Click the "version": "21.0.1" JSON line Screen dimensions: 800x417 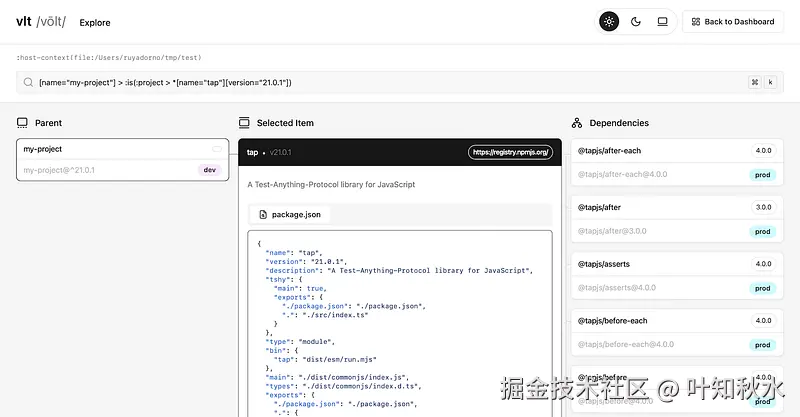point(306,261)
